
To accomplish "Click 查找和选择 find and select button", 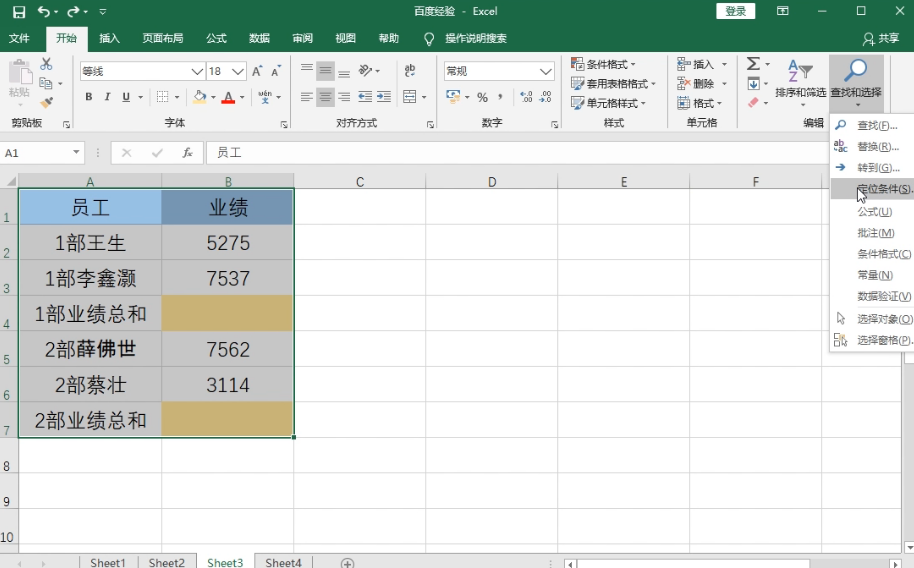I will [856, 82].
